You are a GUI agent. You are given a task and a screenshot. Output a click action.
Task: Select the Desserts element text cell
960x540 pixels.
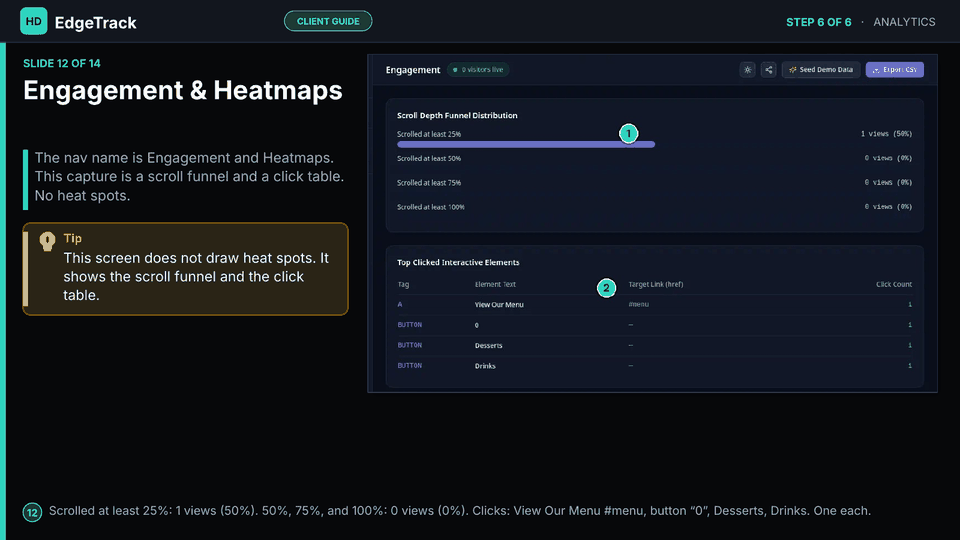tap(489, 345)
